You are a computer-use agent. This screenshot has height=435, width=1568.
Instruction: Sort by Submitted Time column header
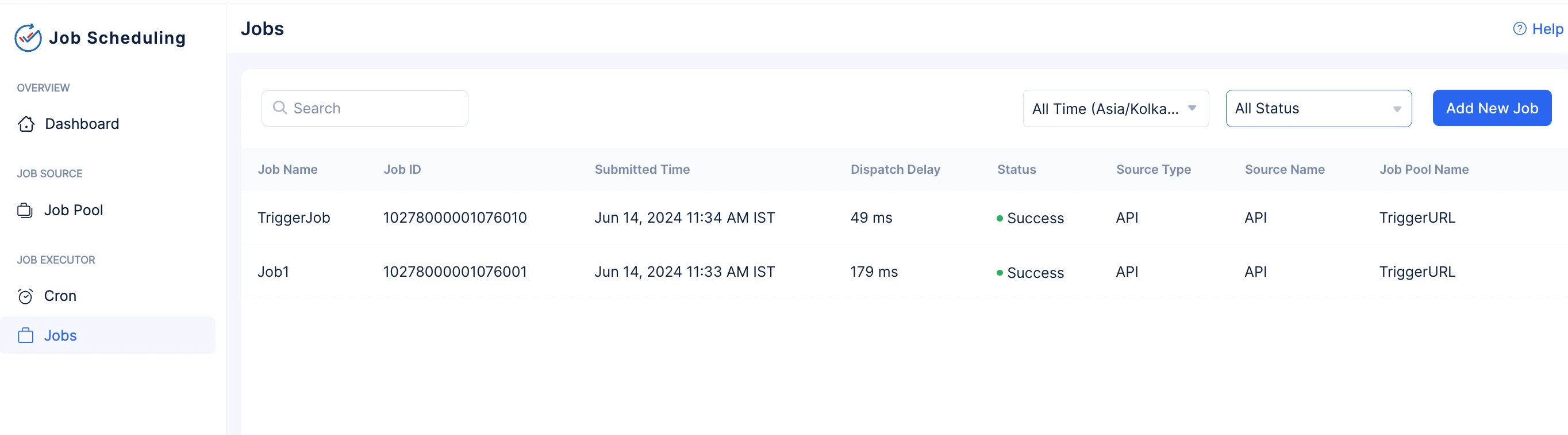[641, 169]
